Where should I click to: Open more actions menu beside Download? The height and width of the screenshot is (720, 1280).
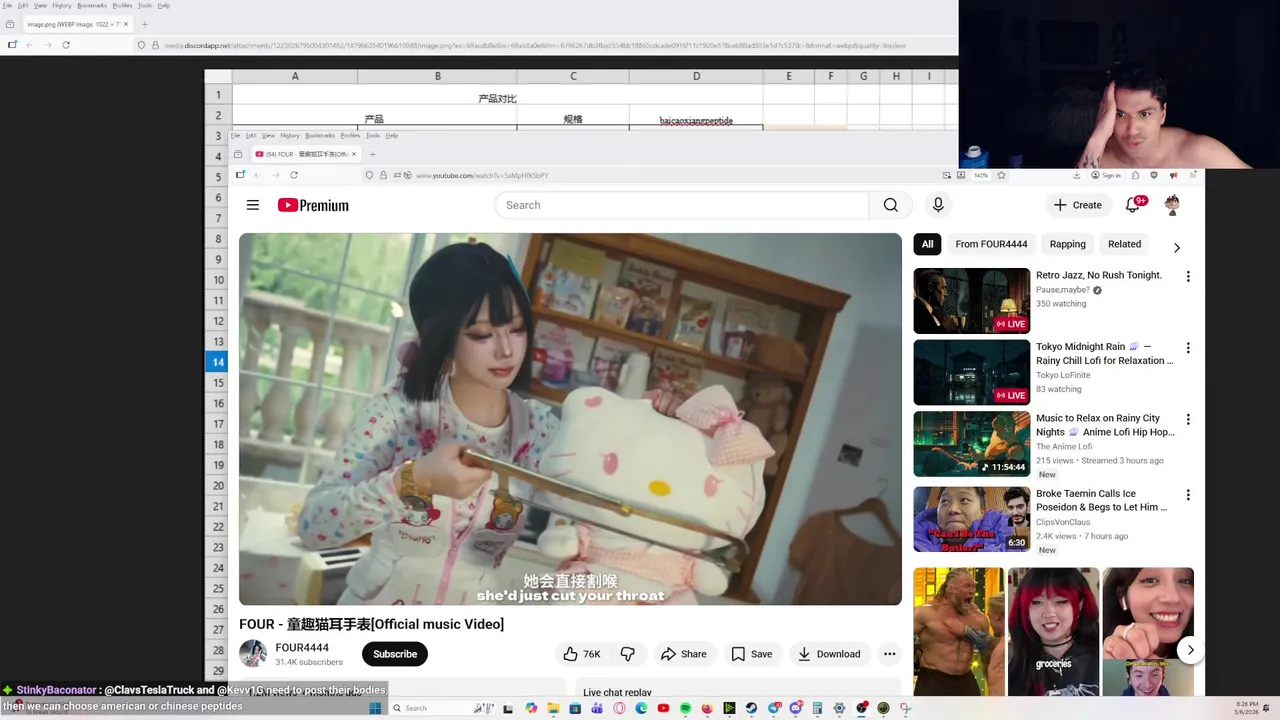click(x=889, y=654)
